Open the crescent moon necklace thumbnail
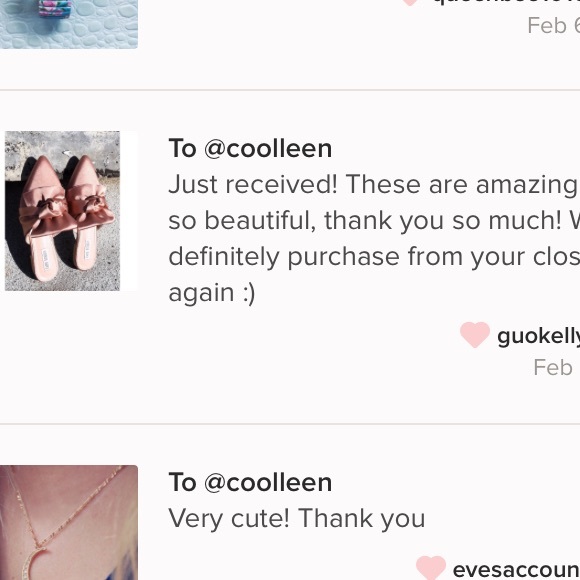This screenshot has height=580, width=580. coord(69,522)
